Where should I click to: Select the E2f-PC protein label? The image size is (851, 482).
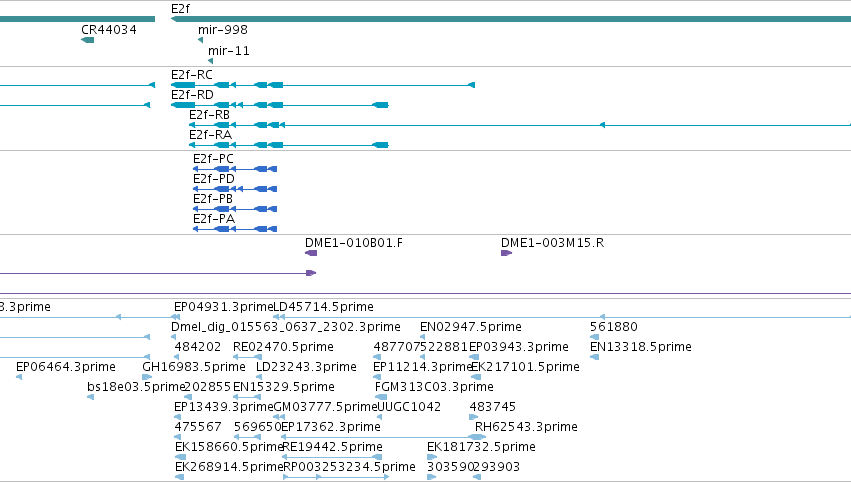point(213,159)
